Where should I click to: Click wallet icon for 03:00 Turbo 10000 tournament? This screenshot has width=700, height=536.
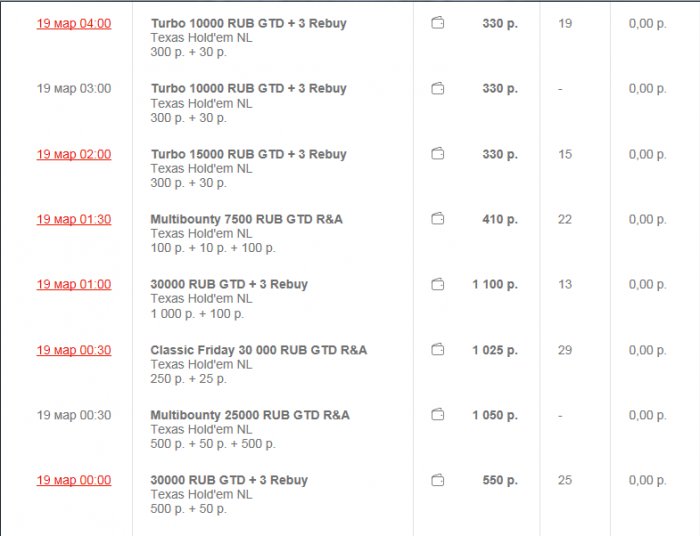[x=438, y=89]
